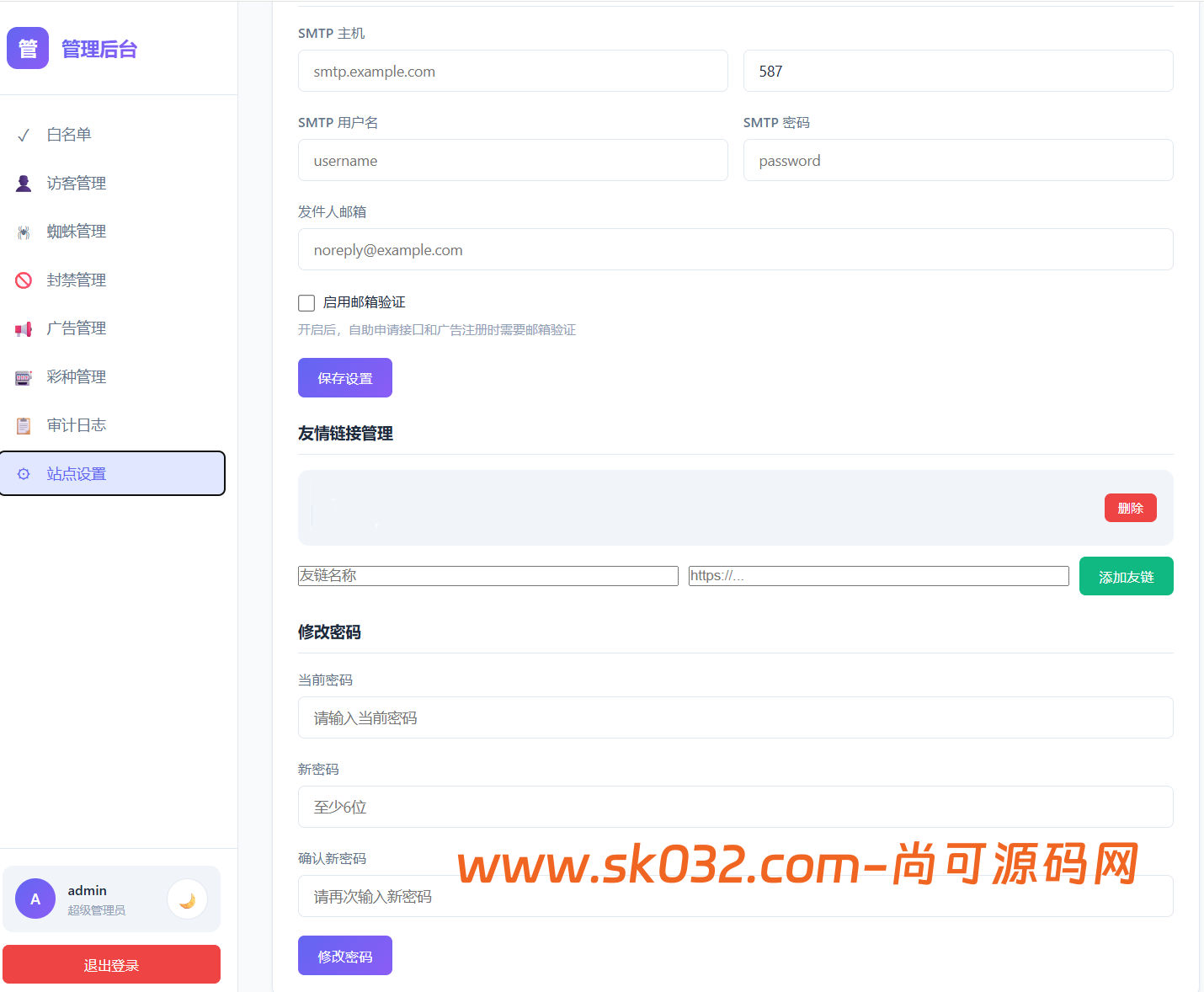Click the checkmark icon beside 白名单
The height and width of the screenshot is (992, 1204).
pos(24,135)
